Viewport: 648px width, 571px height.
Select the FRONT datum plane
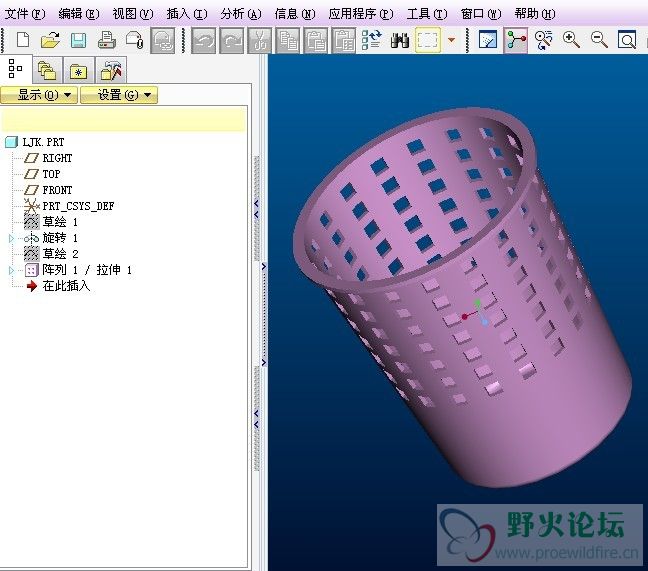tap(57, 190)
